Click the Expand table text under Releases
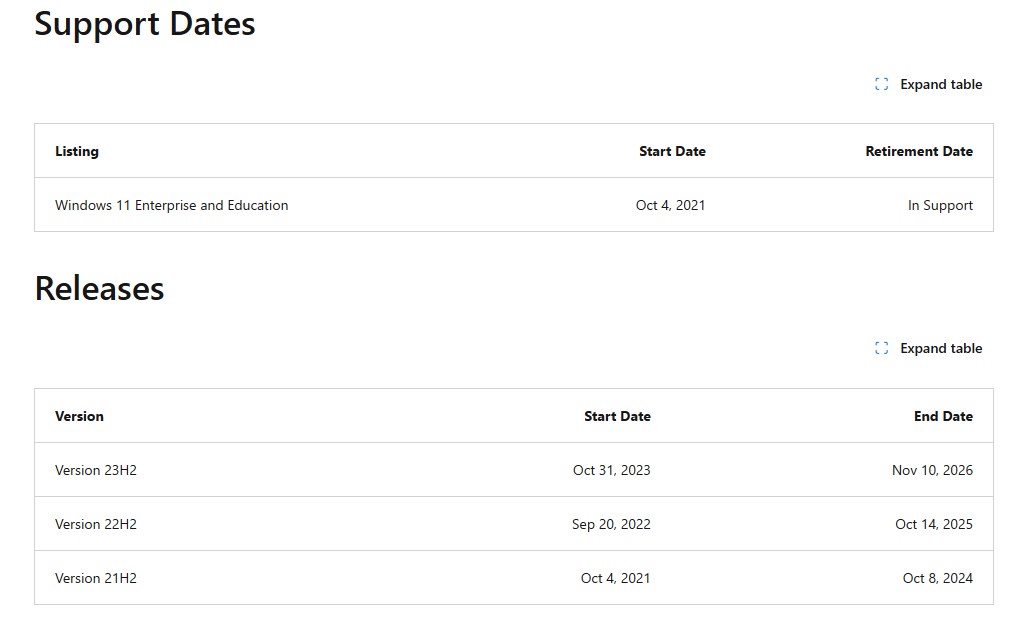This screenshot has width=1024, height=626. tap(941, 349)
